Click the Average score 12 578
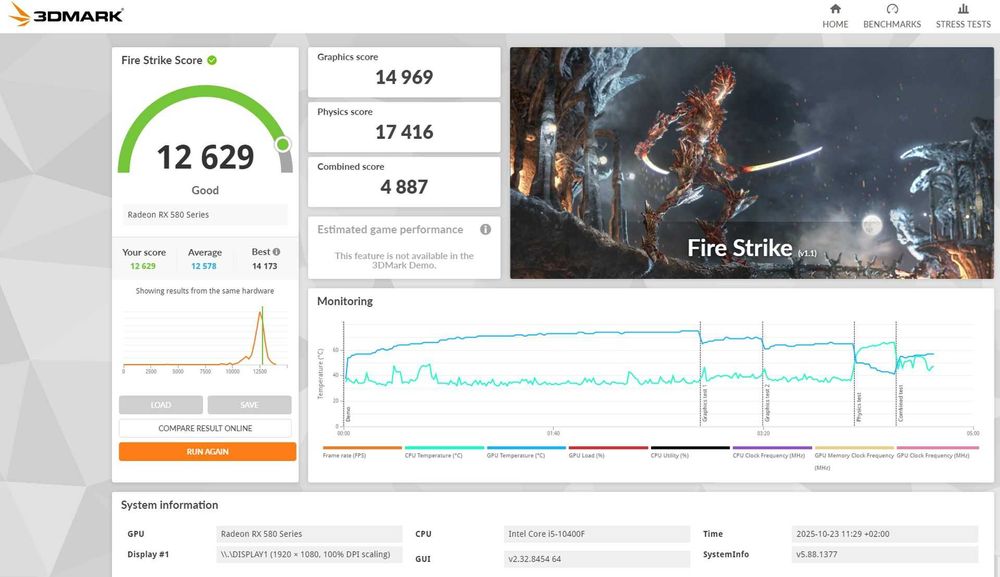 (x=204, y=267)
